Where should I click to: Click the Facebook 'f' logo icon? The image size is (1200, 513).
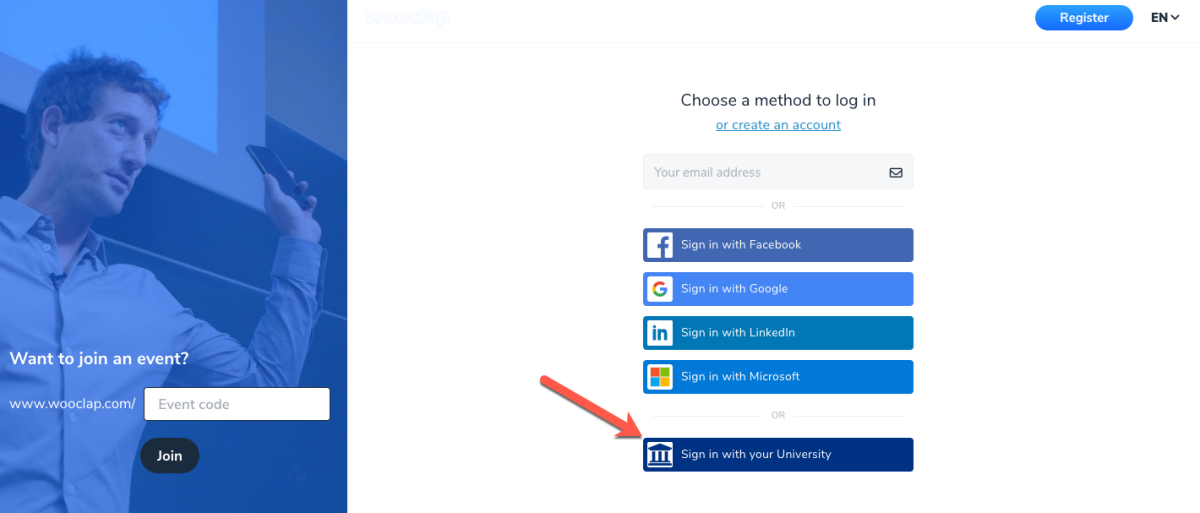[x=659, y=245]
